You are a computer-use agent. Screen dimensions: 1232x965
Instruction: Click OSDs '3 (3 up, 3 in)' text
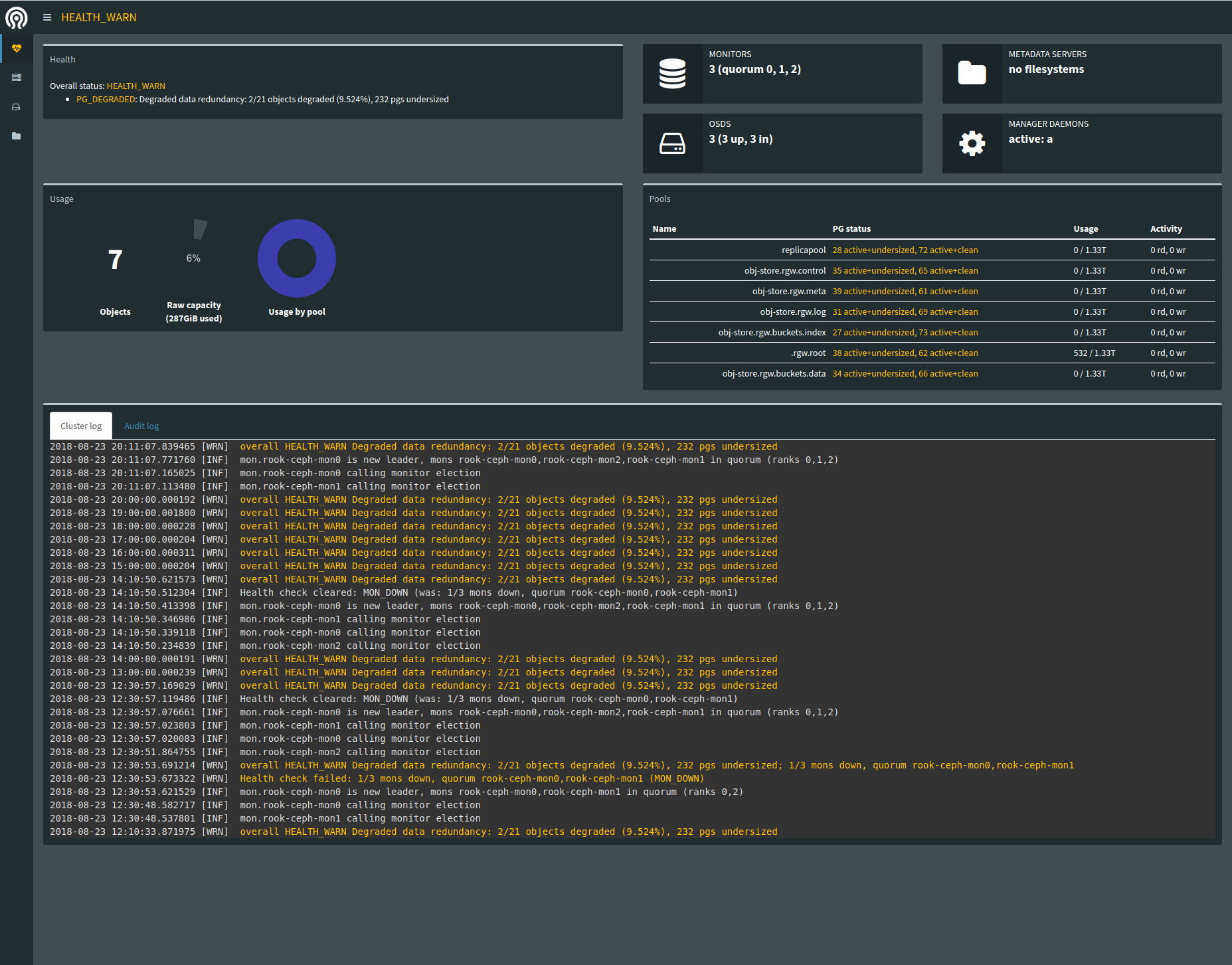coord(741,139)
